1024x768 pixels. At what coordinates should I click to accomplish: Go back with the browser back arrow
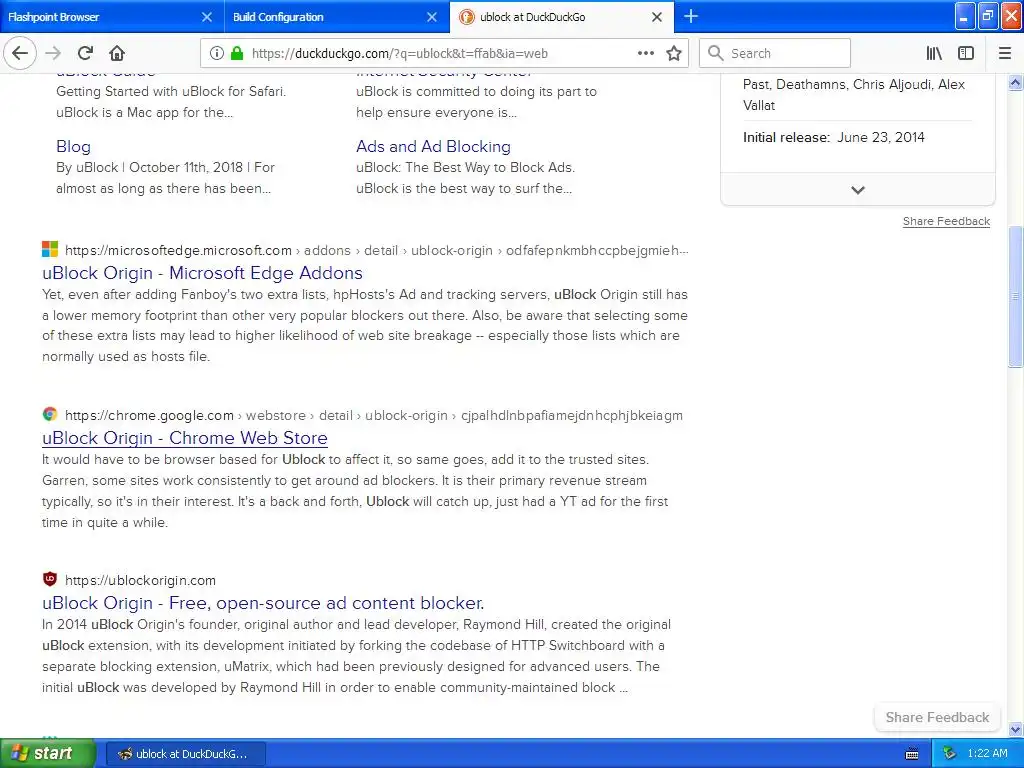(x=20, y=53)
